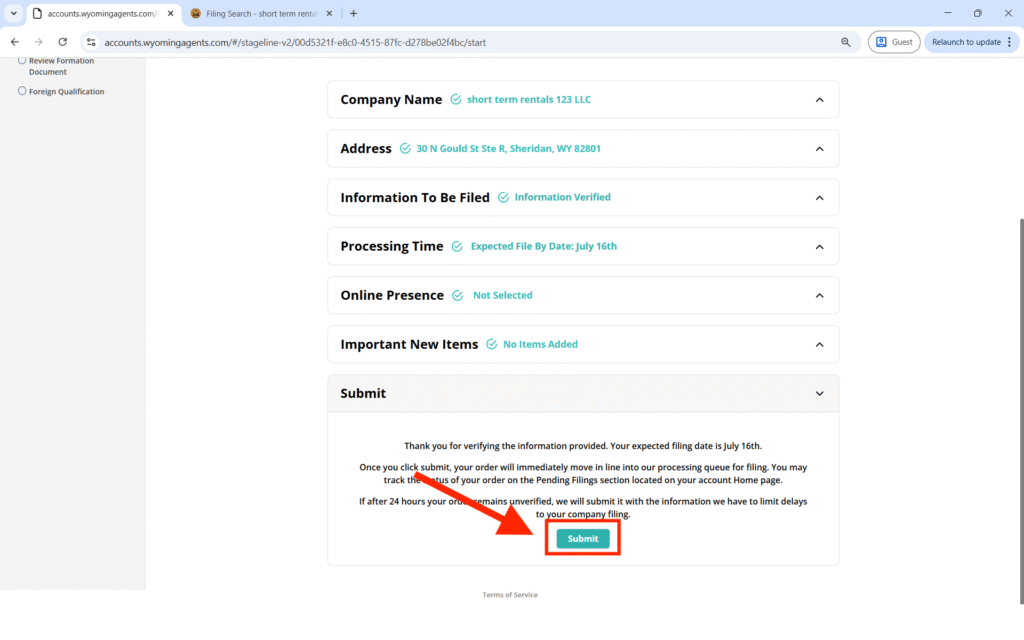Open the tab search dropdown arrow
Viewport: 1024px width, 640px height.
point(14,13)
